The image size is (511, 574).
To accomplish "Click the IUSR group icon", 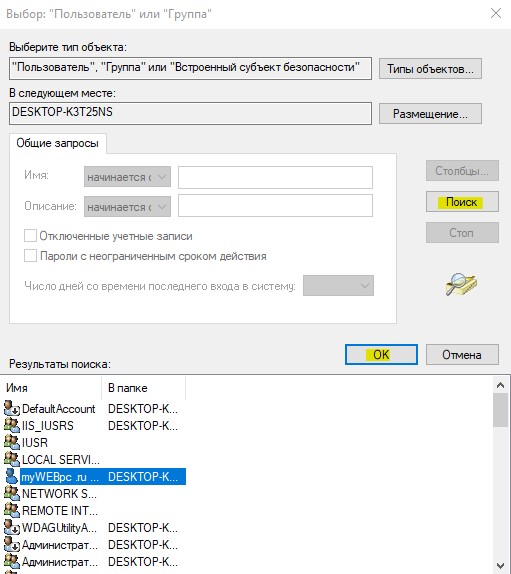I will click(x=12, y=442).
